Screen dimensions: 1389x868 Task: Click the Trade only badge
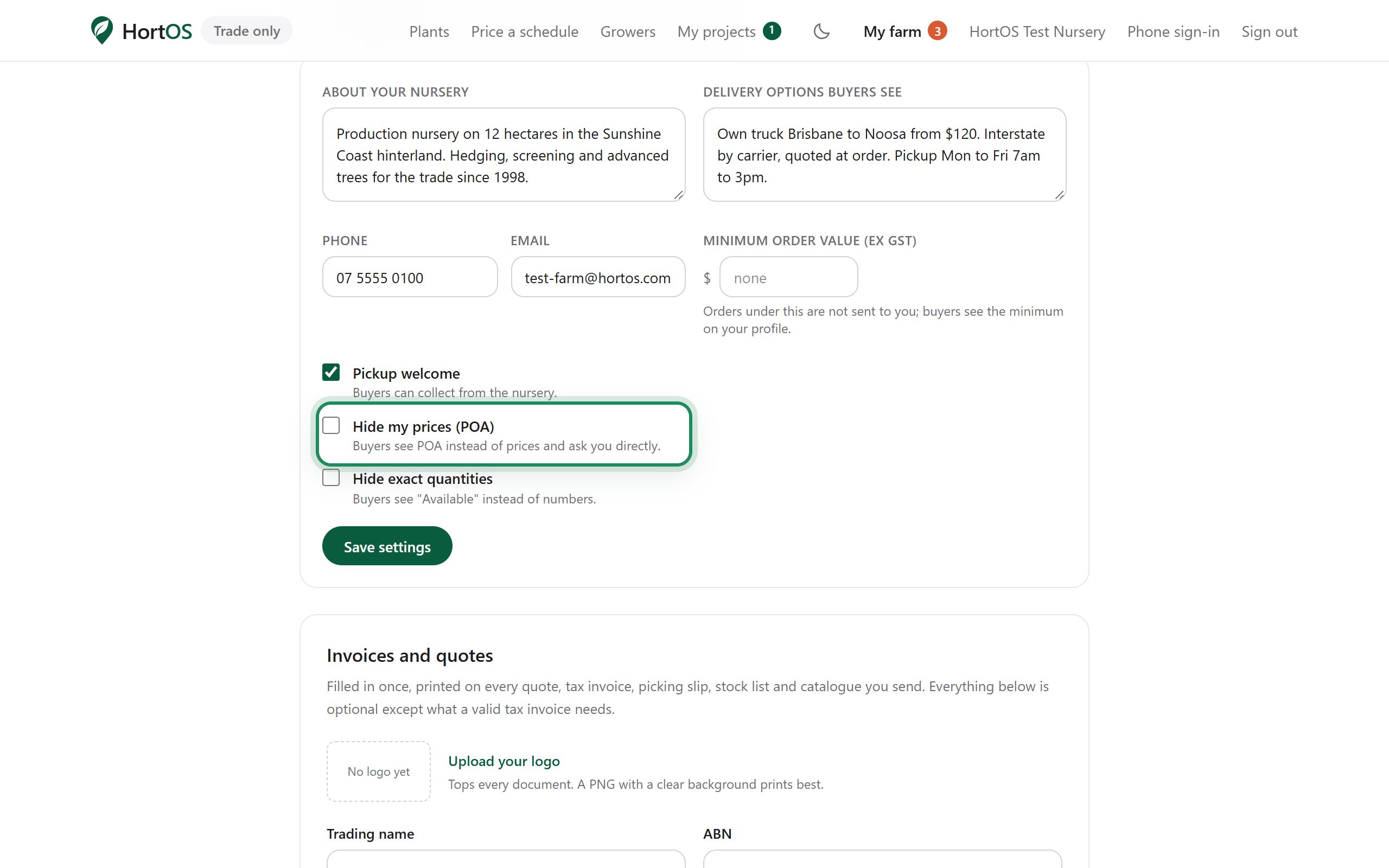coord(247,31)
